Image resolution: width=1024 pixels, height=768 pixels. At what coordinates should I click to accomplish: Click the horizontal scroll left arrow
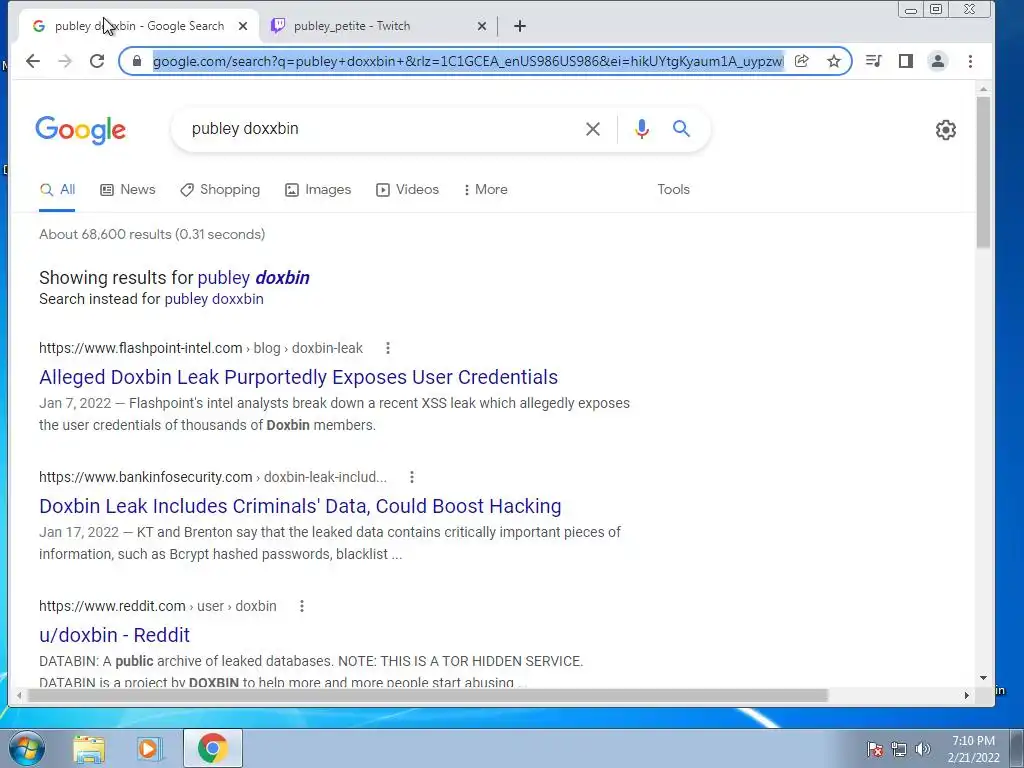click(19, 696)
